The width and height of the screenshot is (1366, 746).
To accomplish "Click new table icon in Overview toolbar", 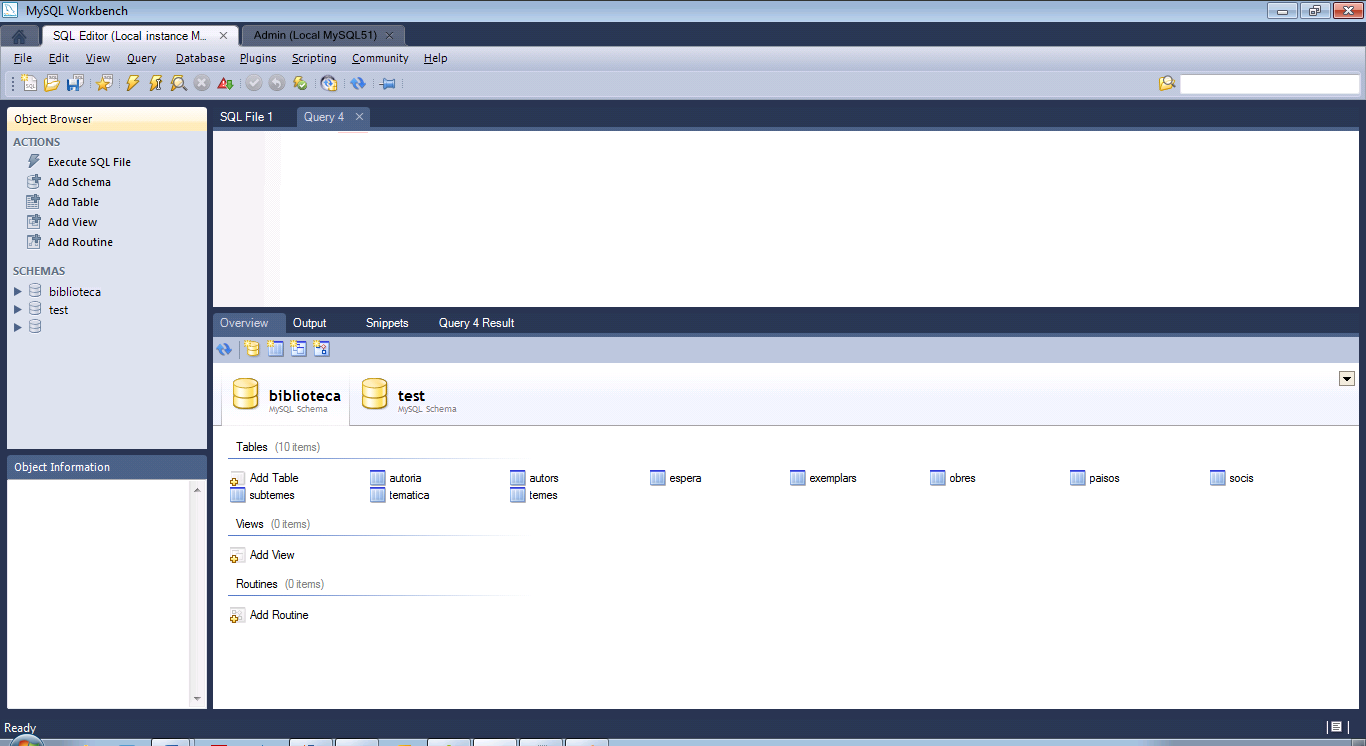I will [276, 349].
